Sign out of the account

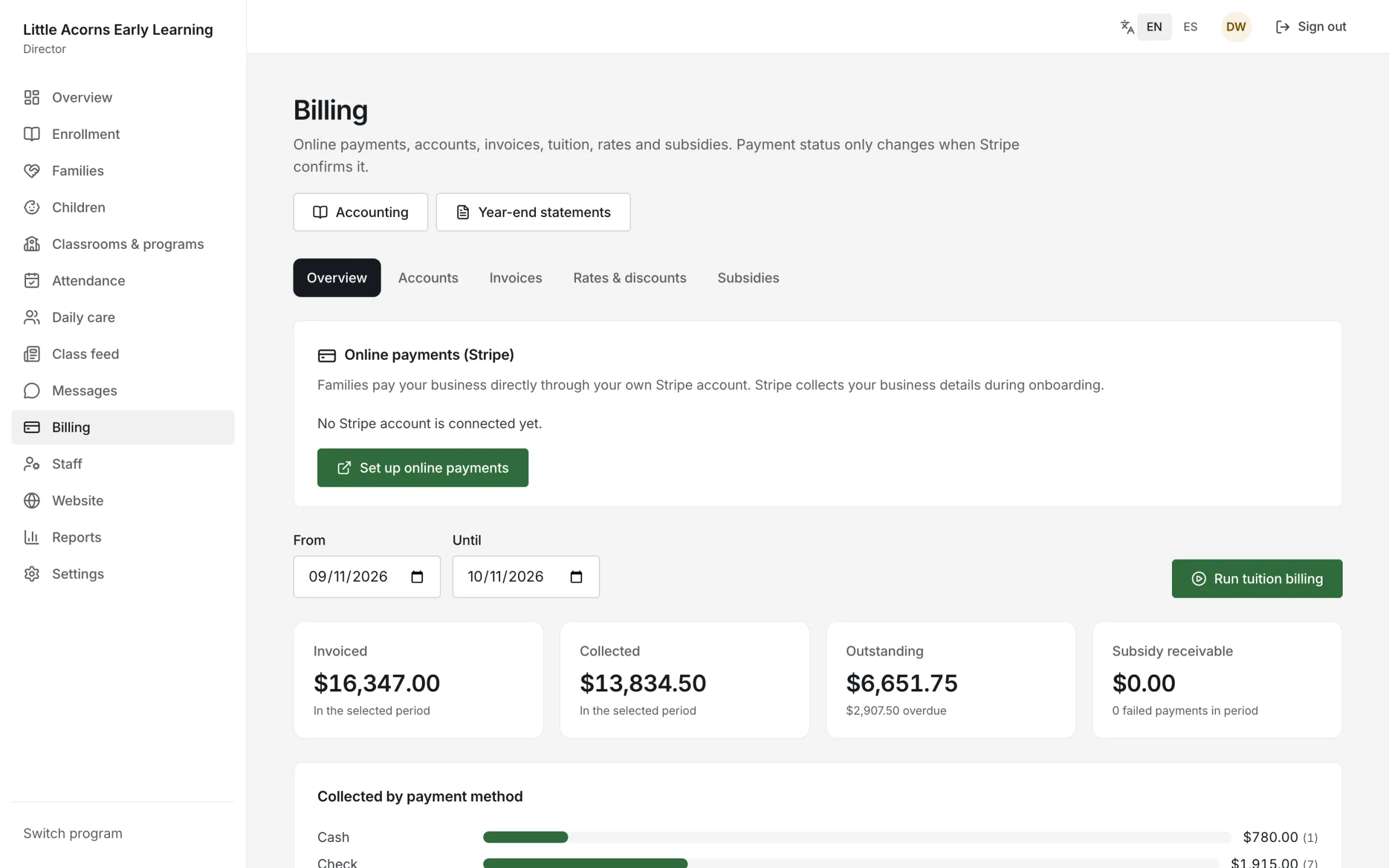click(x=1311, y=27)
